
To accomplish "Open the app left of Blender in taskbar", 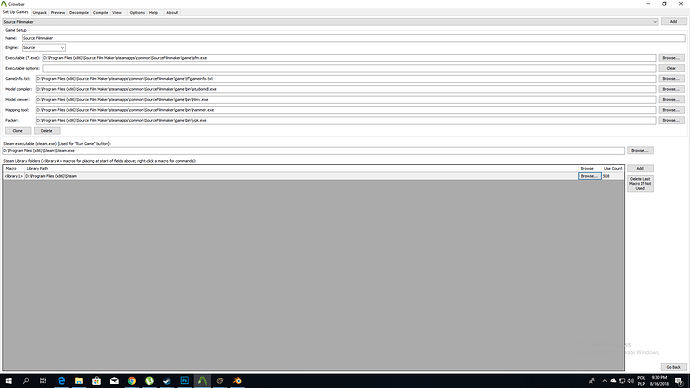I will click(x=220, y=381).
